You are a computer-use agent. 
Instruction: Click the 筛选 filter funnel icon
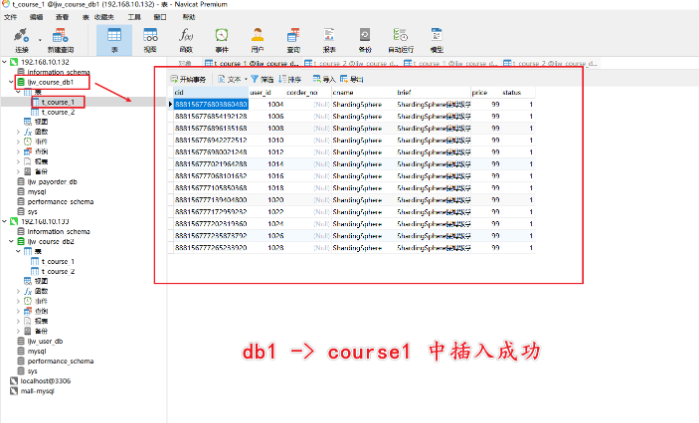(x=255, y=79)
